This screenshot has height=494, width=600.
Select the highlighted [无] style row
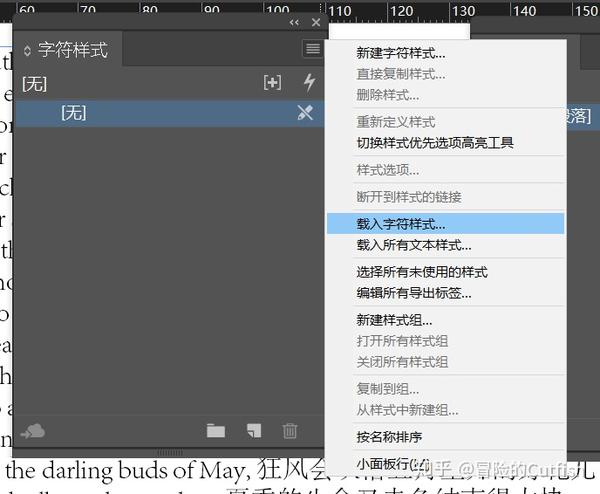click(x=168, y=113)
